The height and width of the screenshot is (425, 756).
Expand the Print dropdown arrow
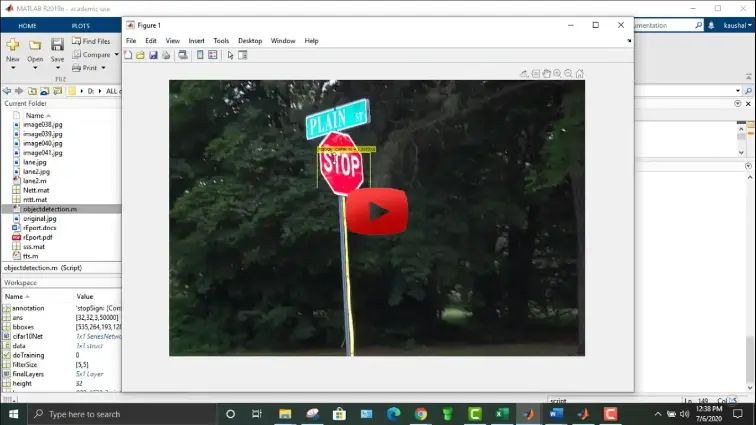tap(103, 68)
